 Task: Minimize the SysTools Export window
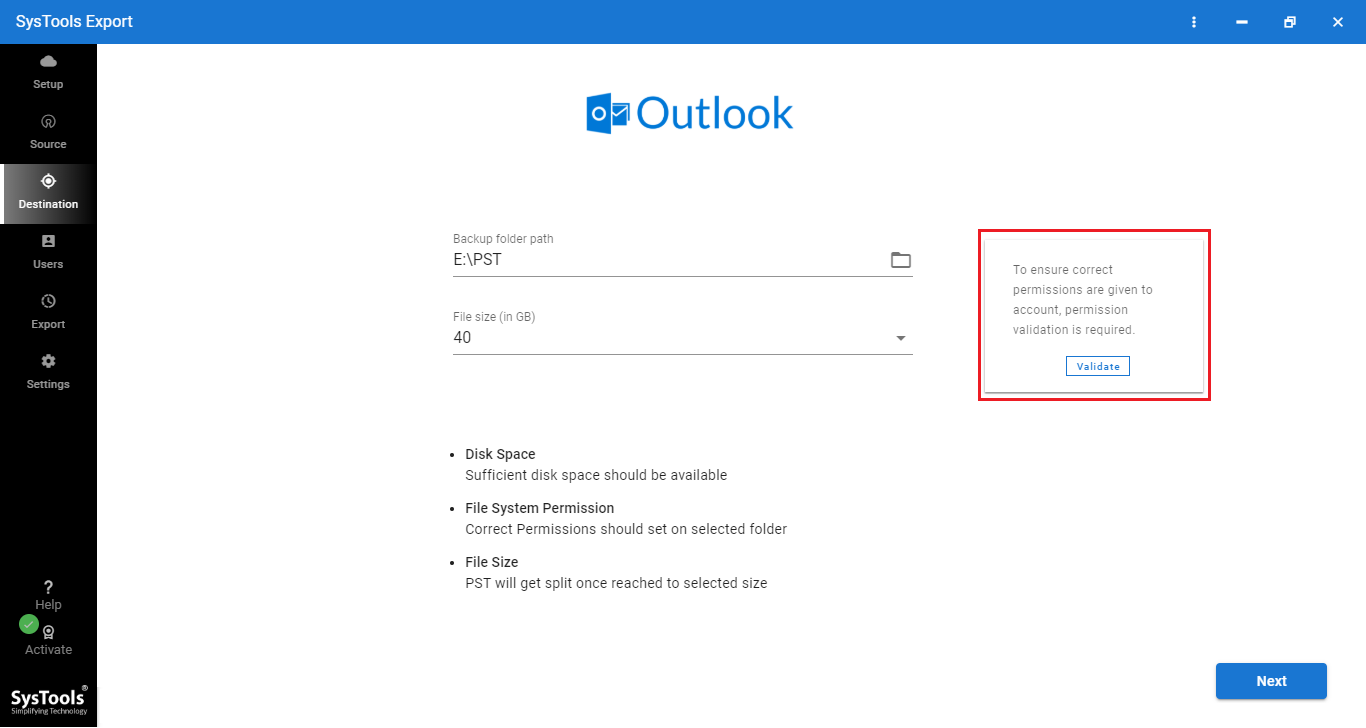pyautogui.click(x=1242, y=22)
